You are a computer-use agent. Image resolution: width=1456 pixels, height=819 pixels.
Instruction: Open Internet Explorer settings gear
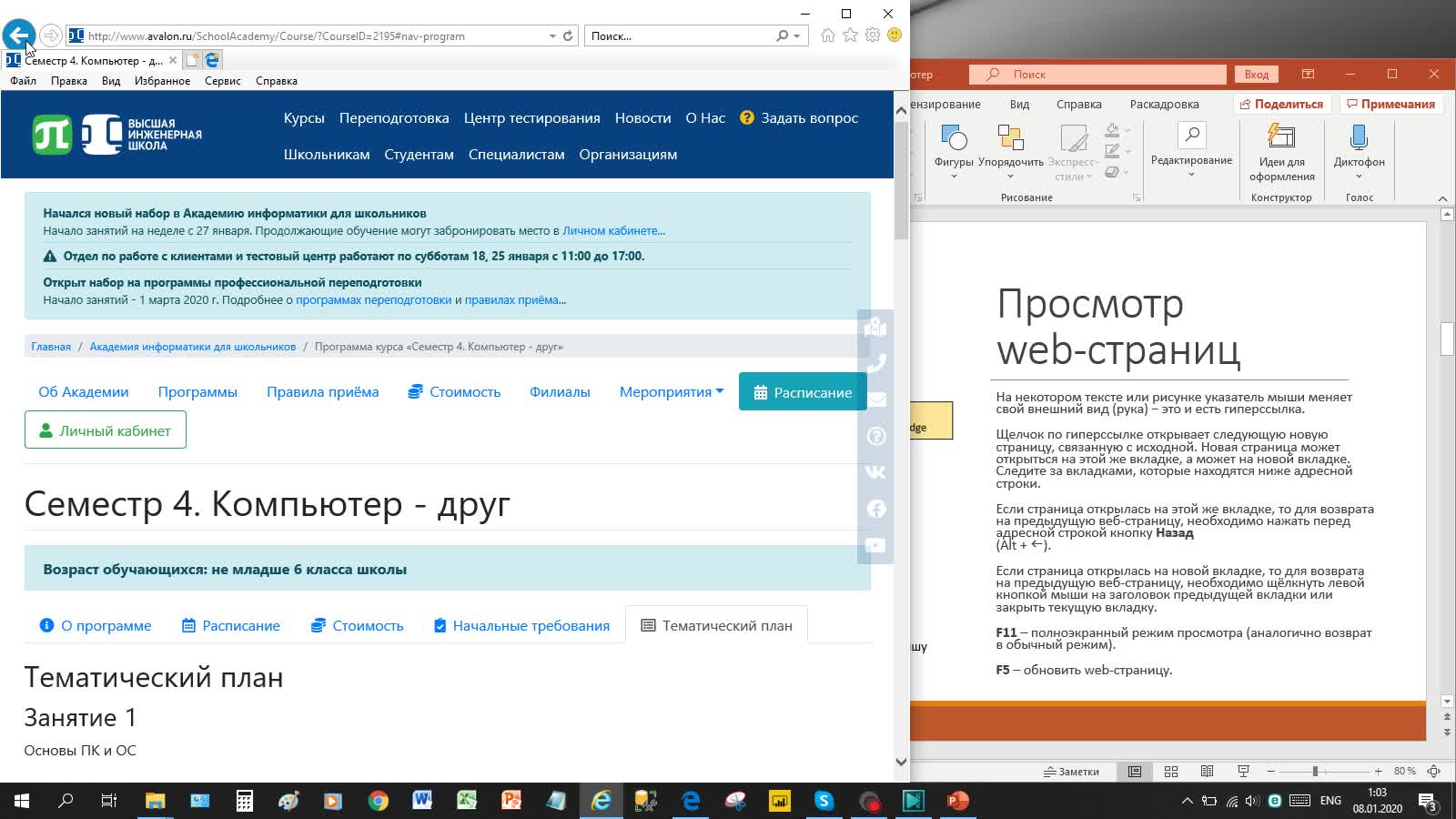click(873, 35)
